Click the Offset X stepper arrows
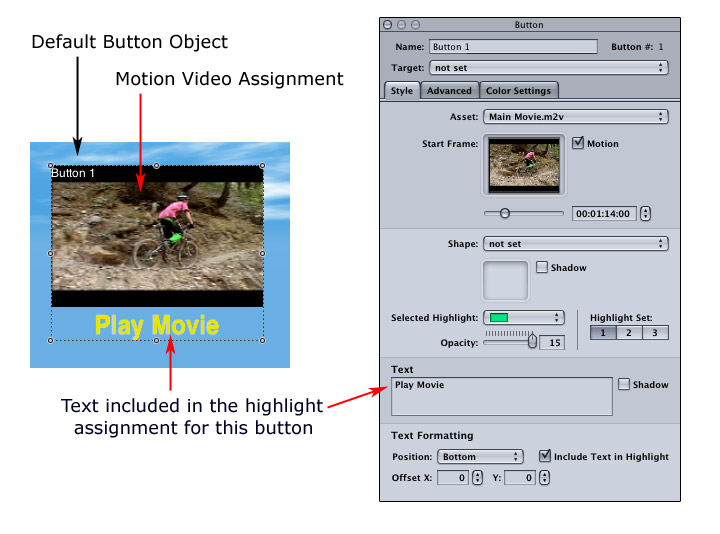The height and width of the screenshot is (534, 720). pyautogui.click(x=477, y=478)
